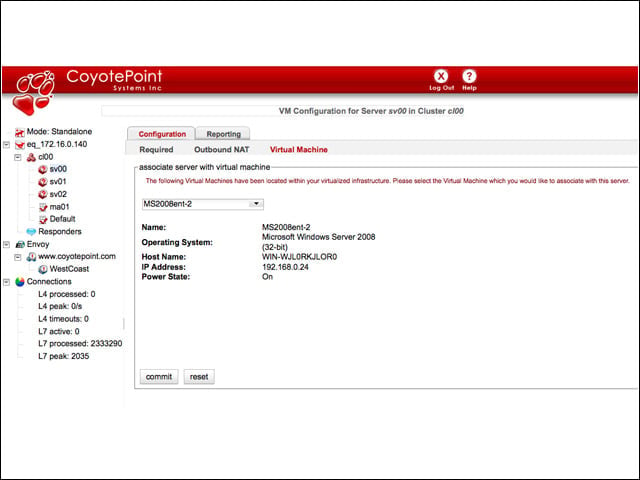Click 'L7 active: 0' entry
This screenshot has height=480, width=640.
[x=59, y=332]
